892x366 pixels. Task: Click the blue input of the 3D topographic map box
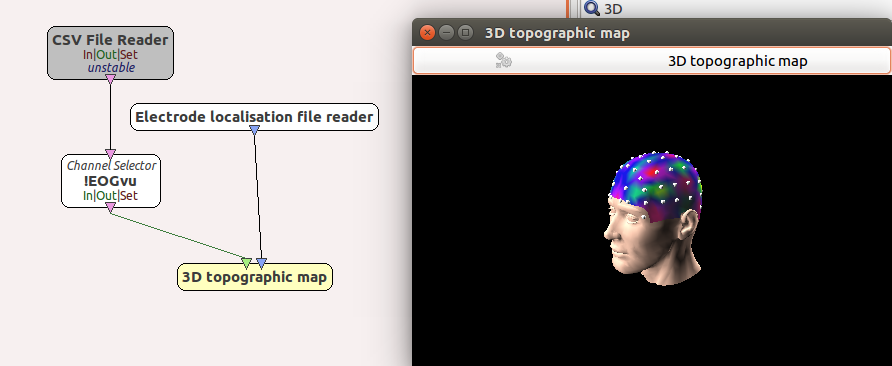pyautogui.click(x=261, y=263)
